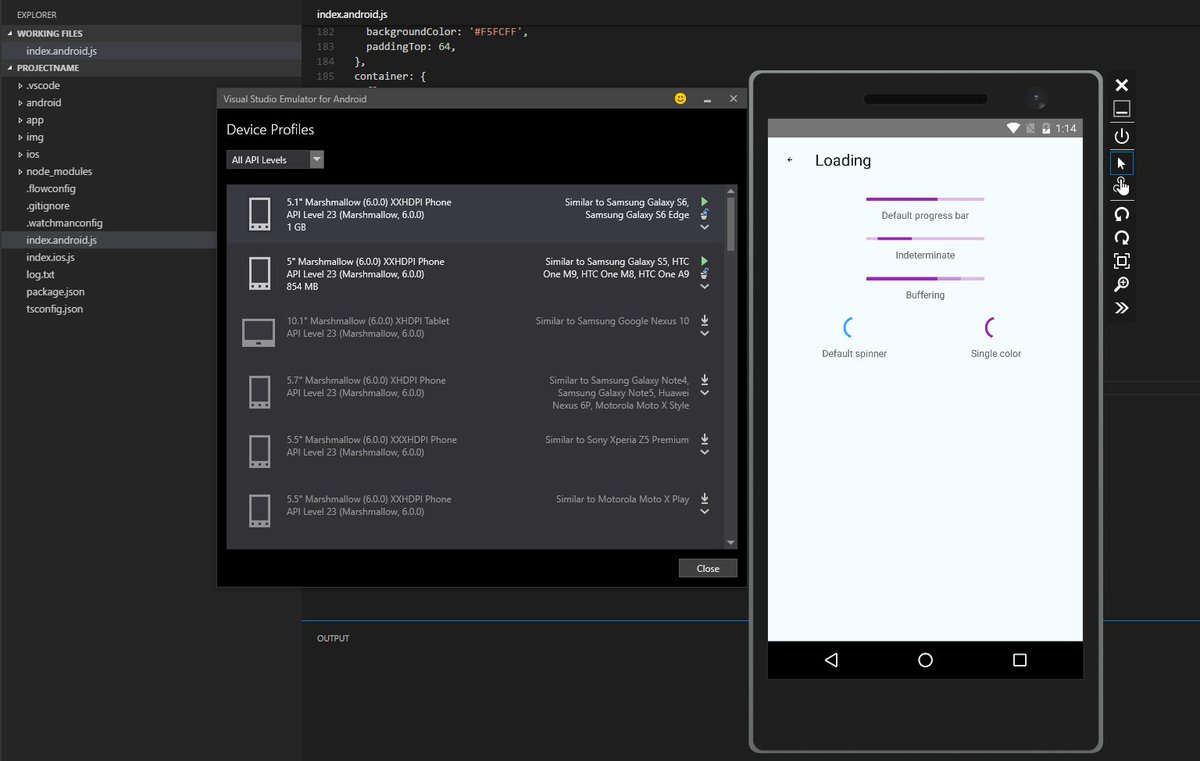Image resolution: width=1200 pixels, height=761 pixels.
Task: Download the Motorola Moto X Play profile
Action: click(705, 499)
